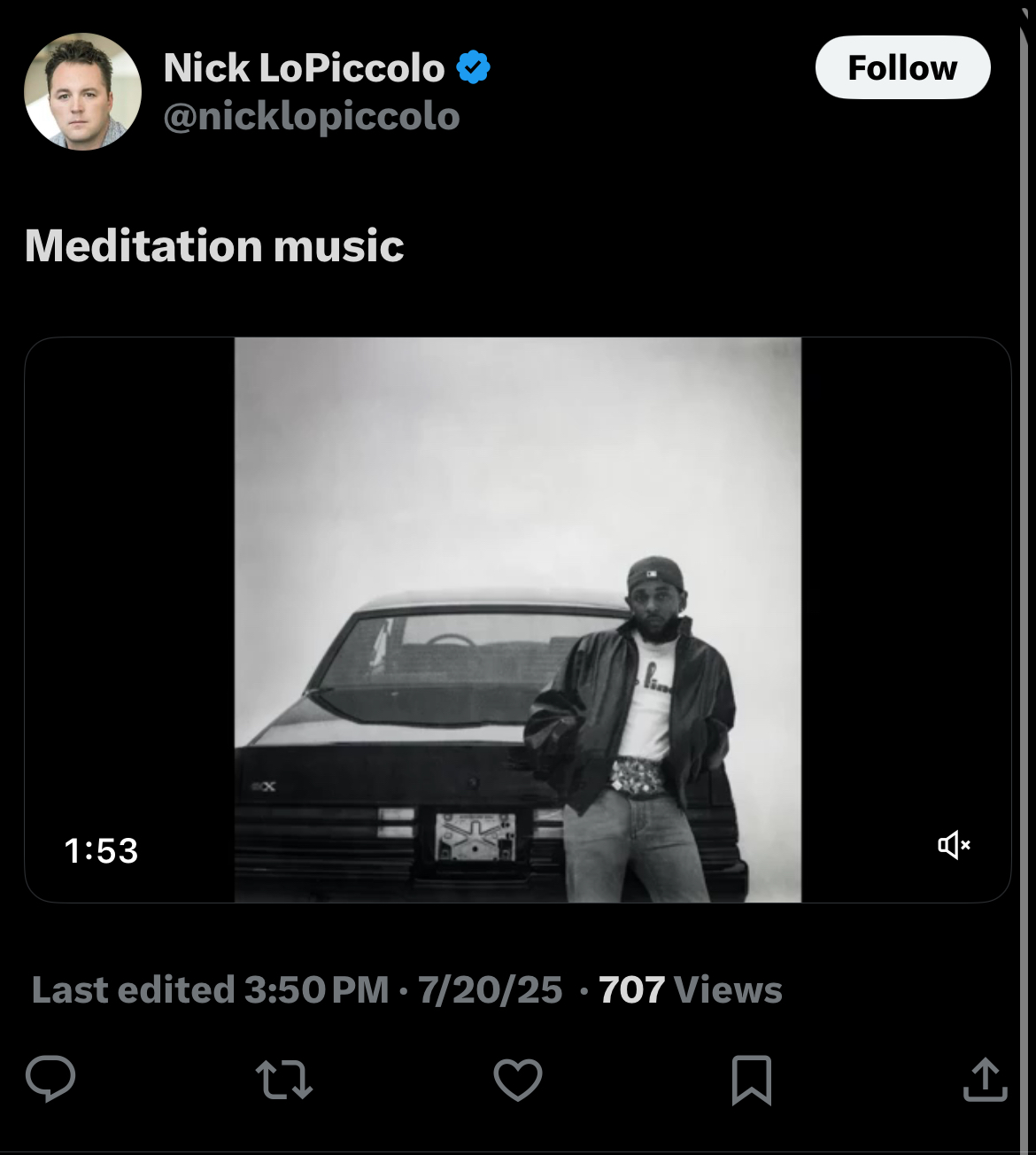Screen dimensions: 1036x1155
Task: Open the 7/20/25 date link
Action: [490, 989]
